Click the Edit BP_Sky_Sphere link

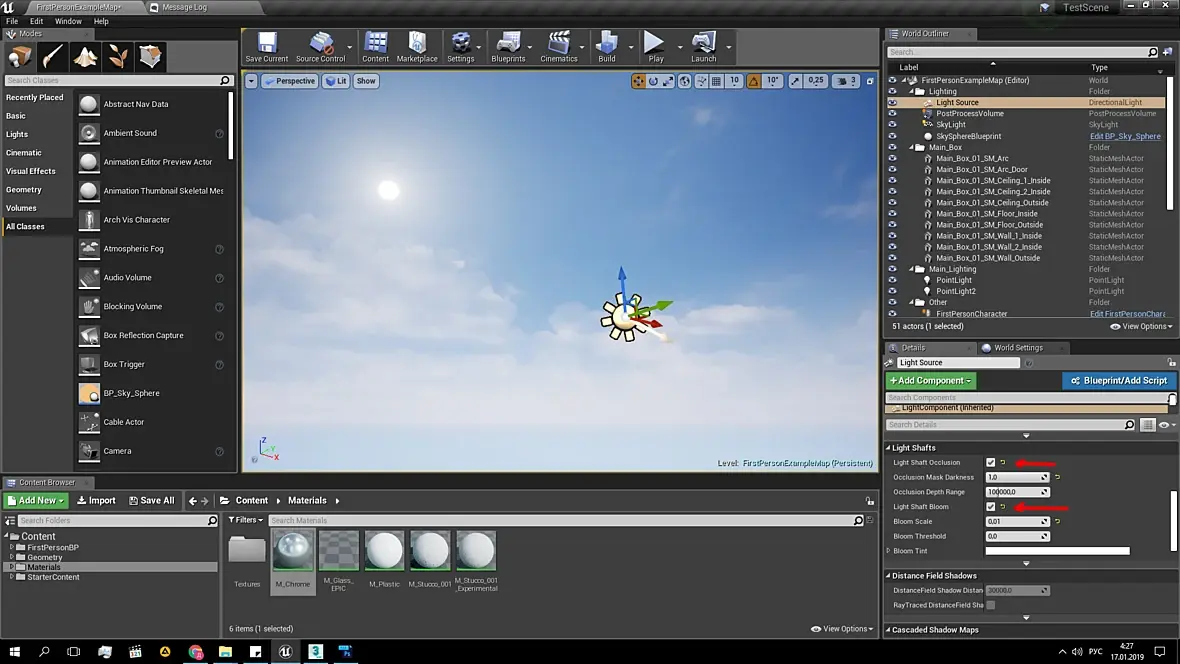click(x=1125, y=136)
